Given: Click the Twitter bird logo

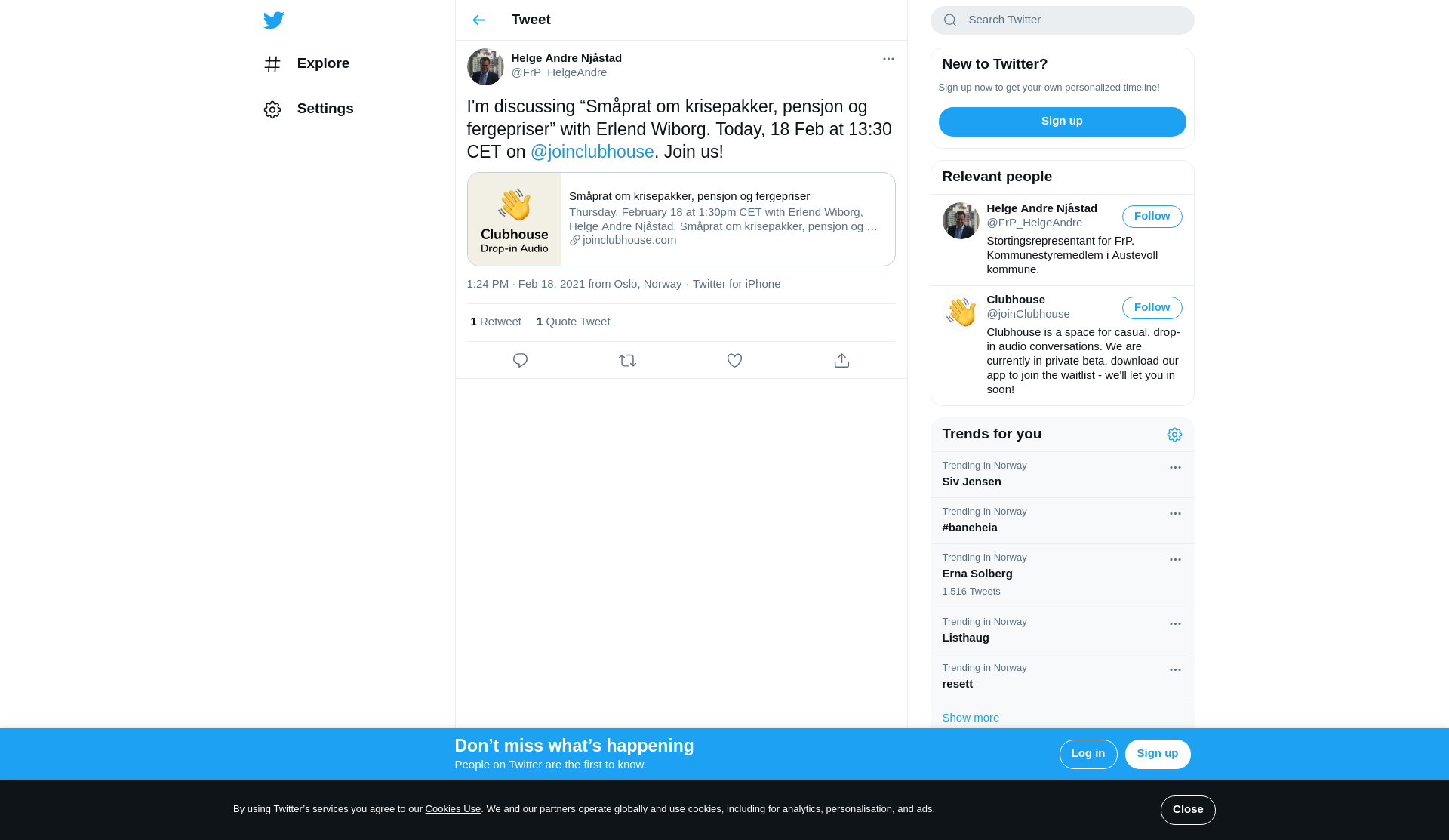Looking at the screenshot, I should 273,20.
